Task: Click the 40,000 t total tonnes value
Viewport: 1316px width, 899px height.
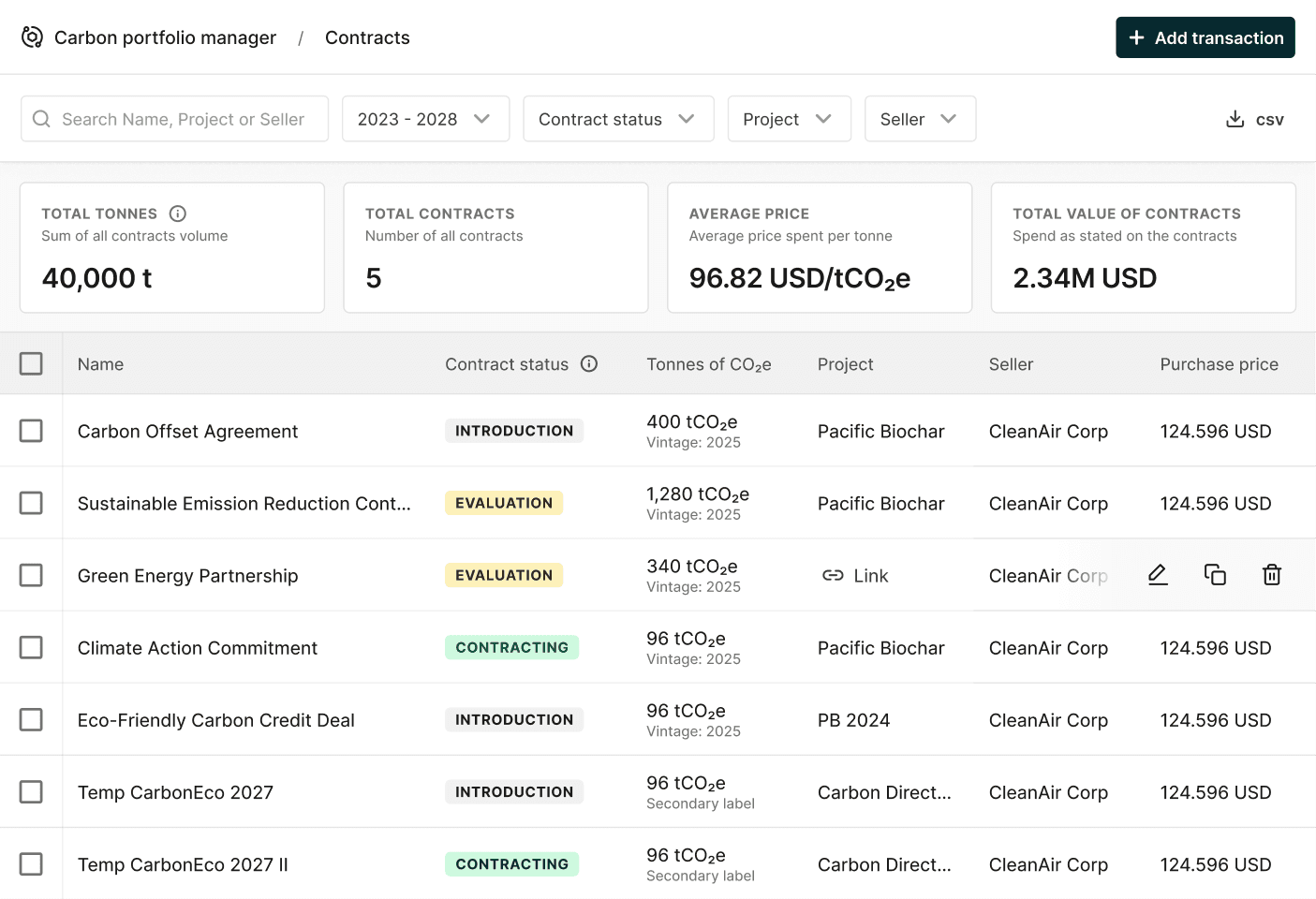Action: tap(96, 278)
